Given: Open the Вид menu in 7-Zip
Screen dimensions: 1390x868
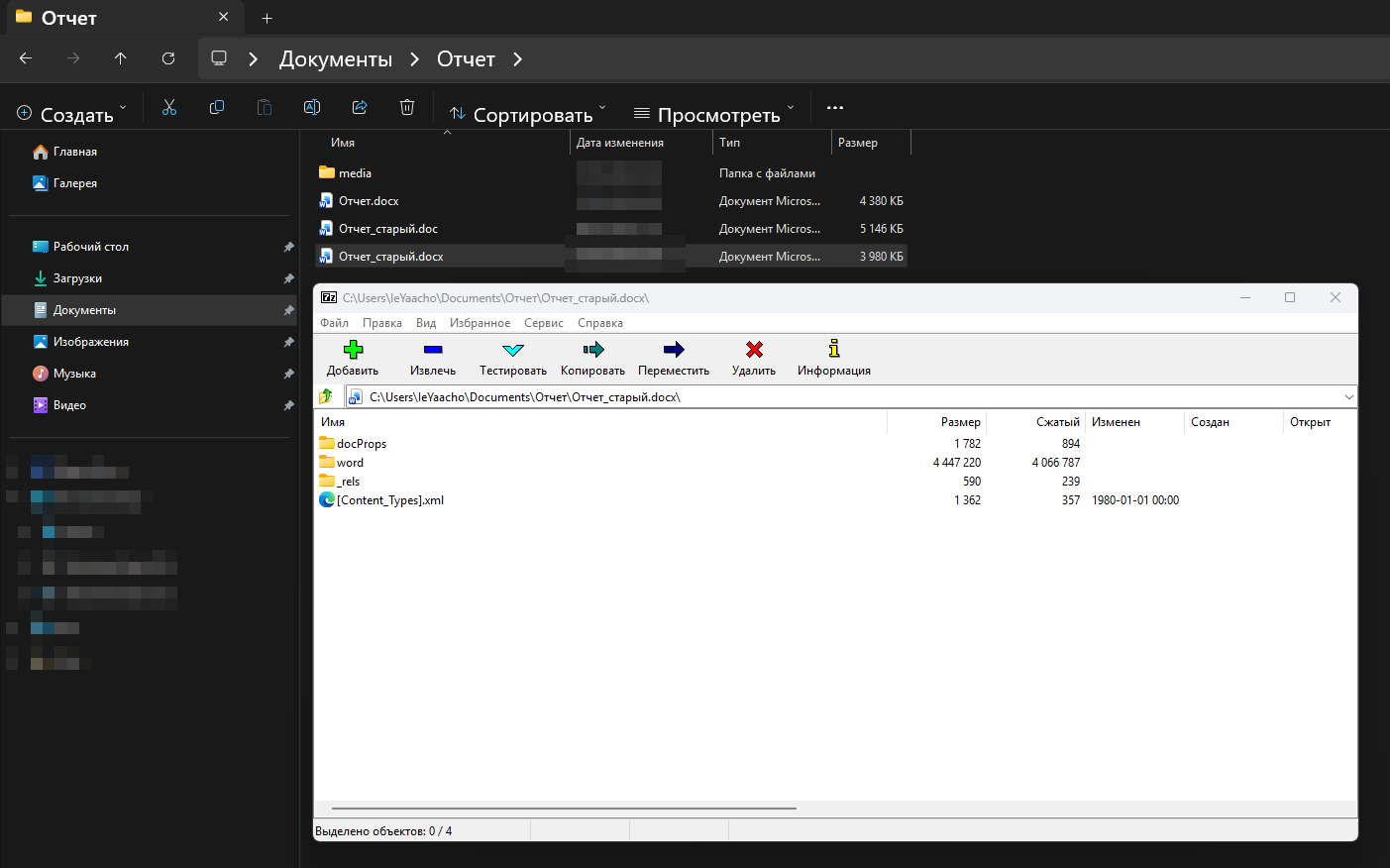Looking at the screenshot, I should [x=426, y=323].
